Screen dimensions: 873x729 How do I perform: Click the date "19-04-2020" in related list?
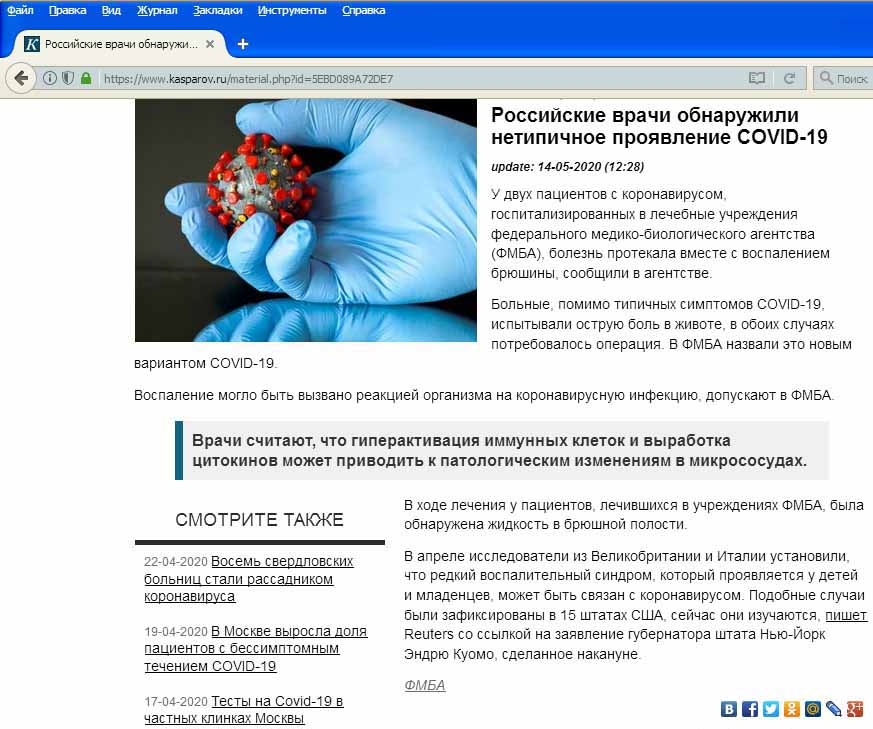click(x=176, y=632)
